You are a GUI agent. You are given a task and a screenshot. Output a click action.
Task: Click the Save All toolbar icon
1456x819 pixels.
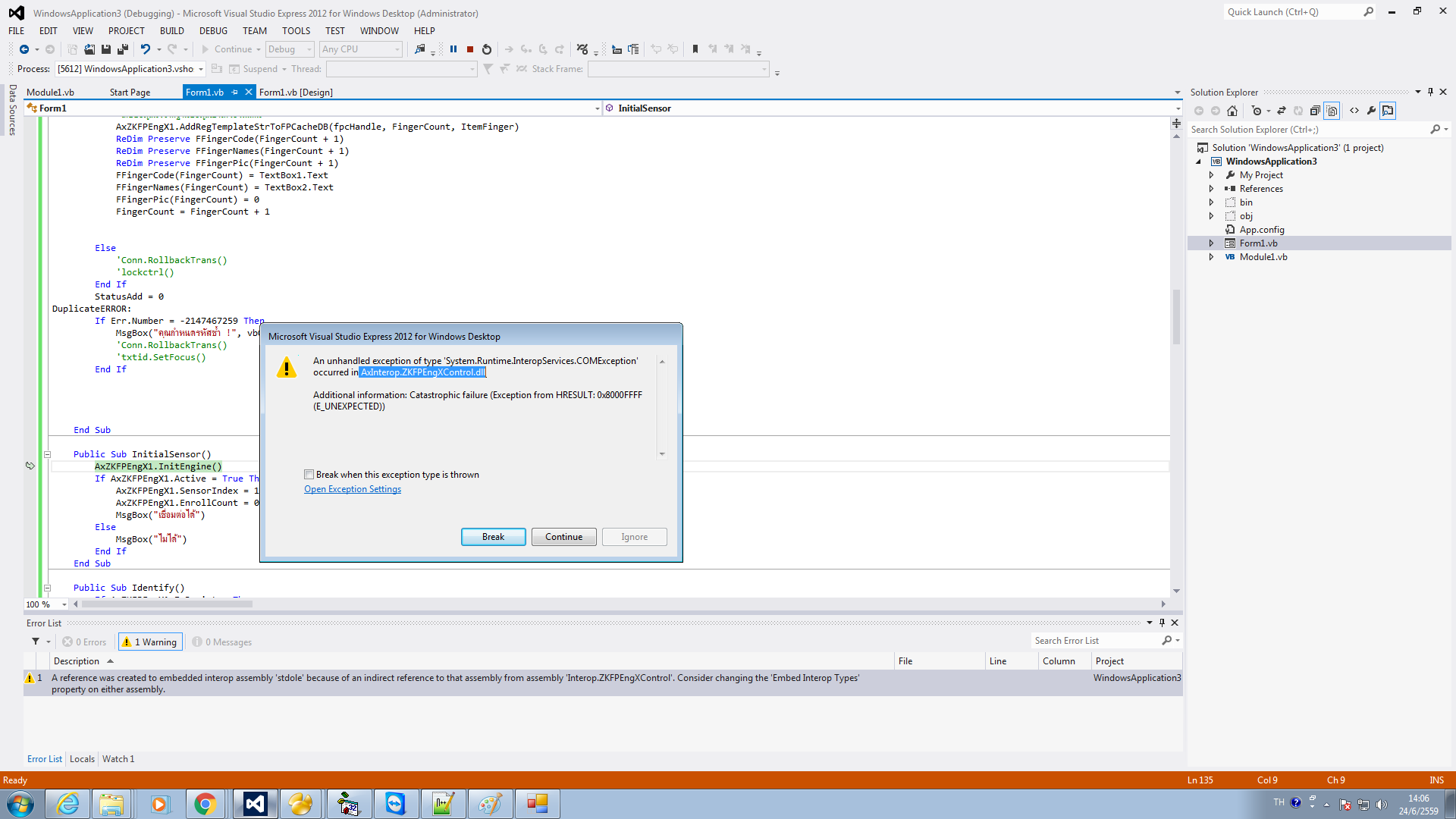pos(122,49)
